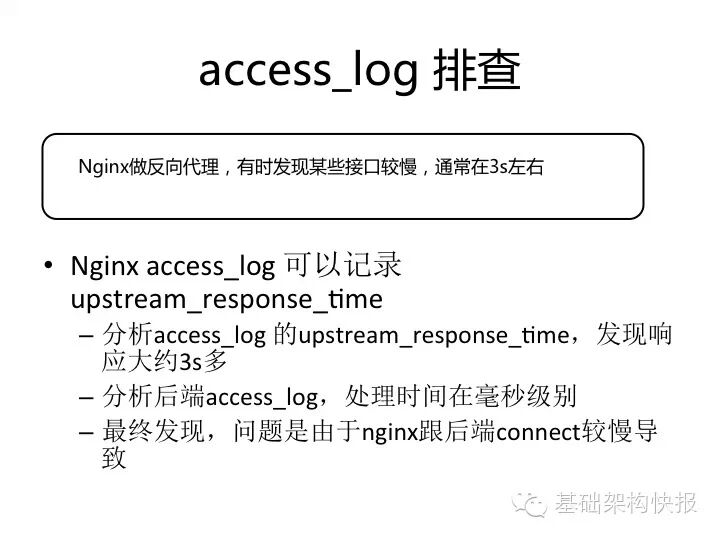Select the rounded box with Nginx反向代理 text

pyautogui.click(x=343, y=176)
